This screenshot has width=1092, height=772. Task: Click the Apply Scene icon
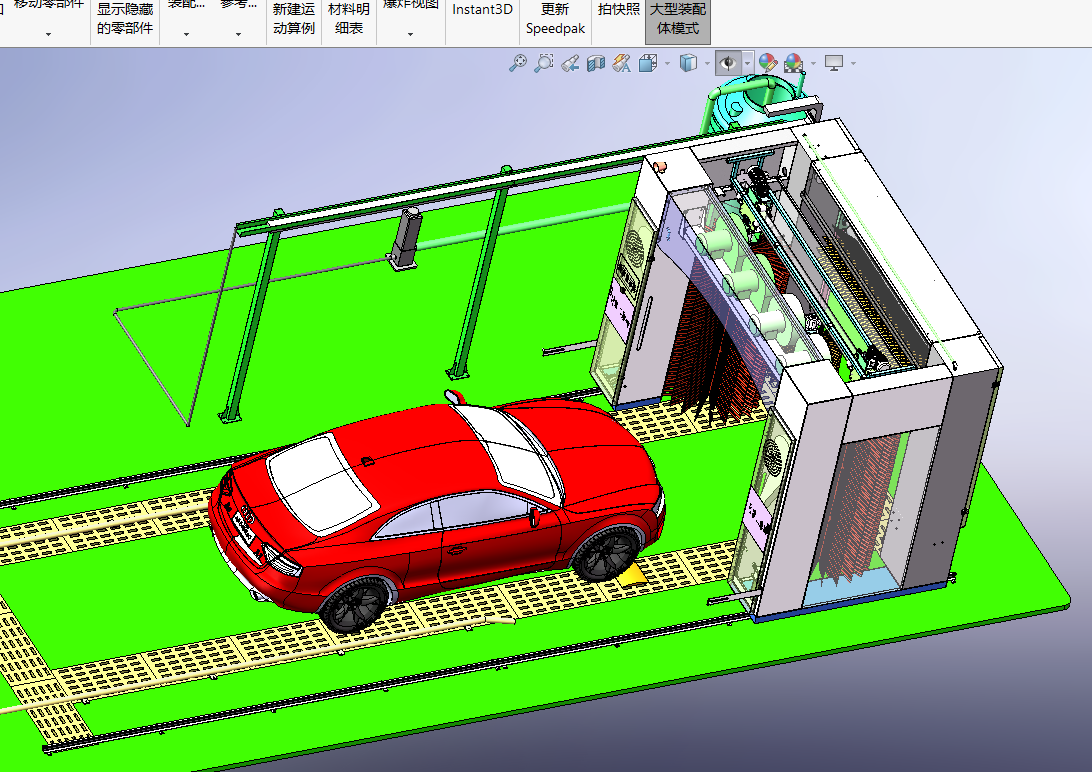(x=794, y=64)
